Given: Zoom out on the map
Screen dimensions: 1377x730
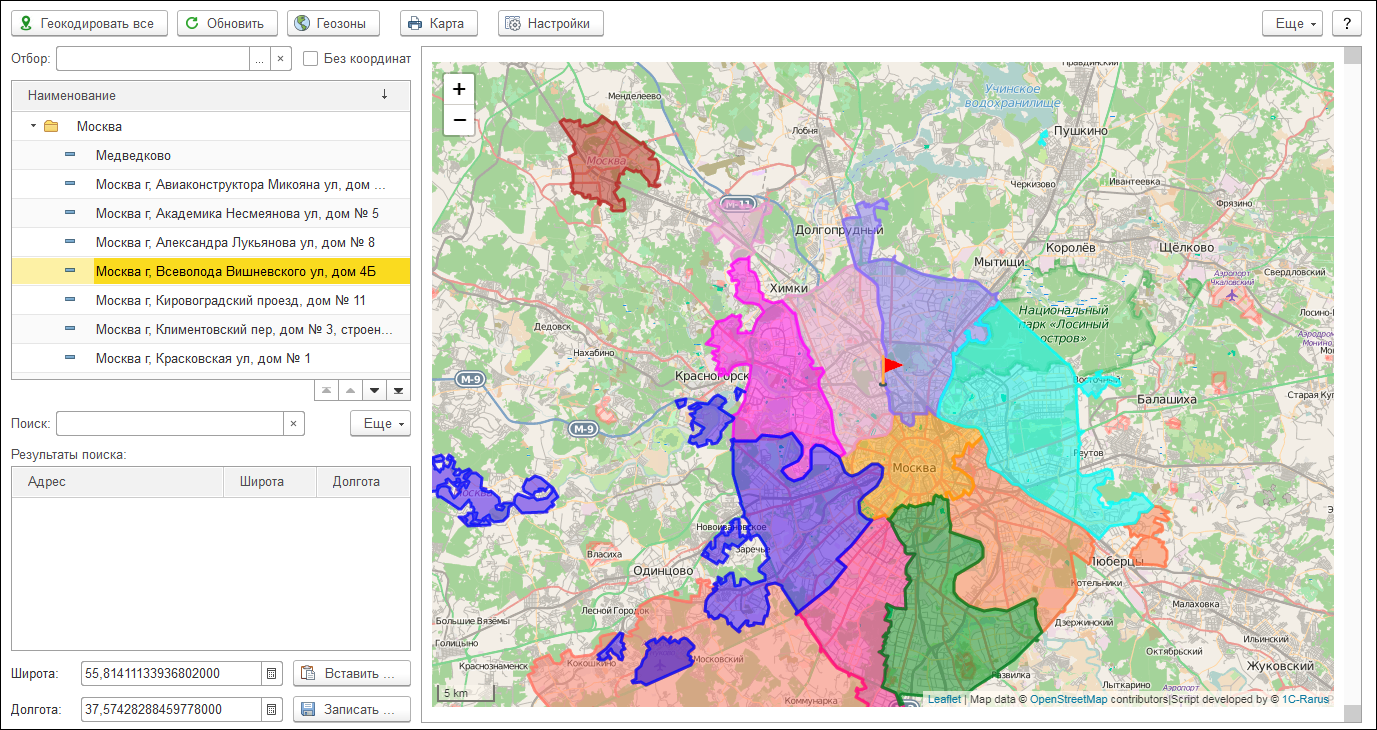Looking at the screenshot, I should click(x=459, y=120).
